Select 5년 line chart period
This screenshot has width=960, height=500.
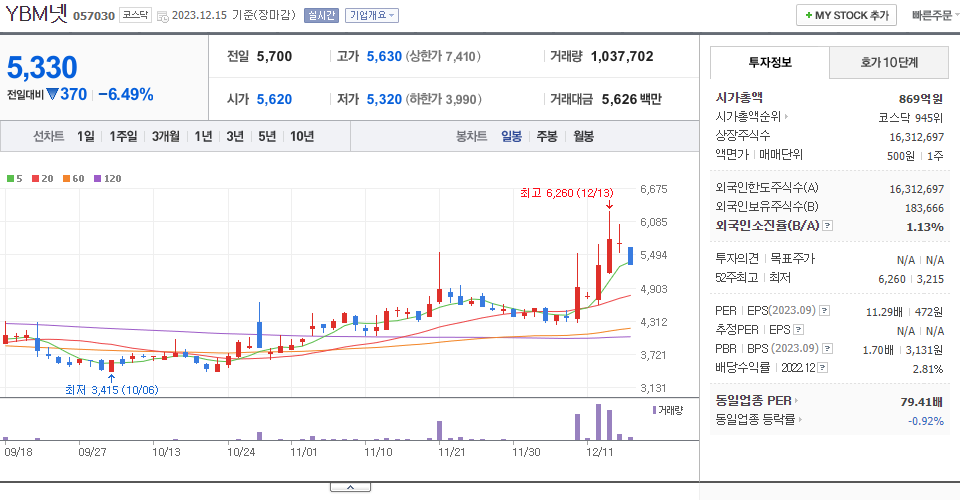(267, 136)
